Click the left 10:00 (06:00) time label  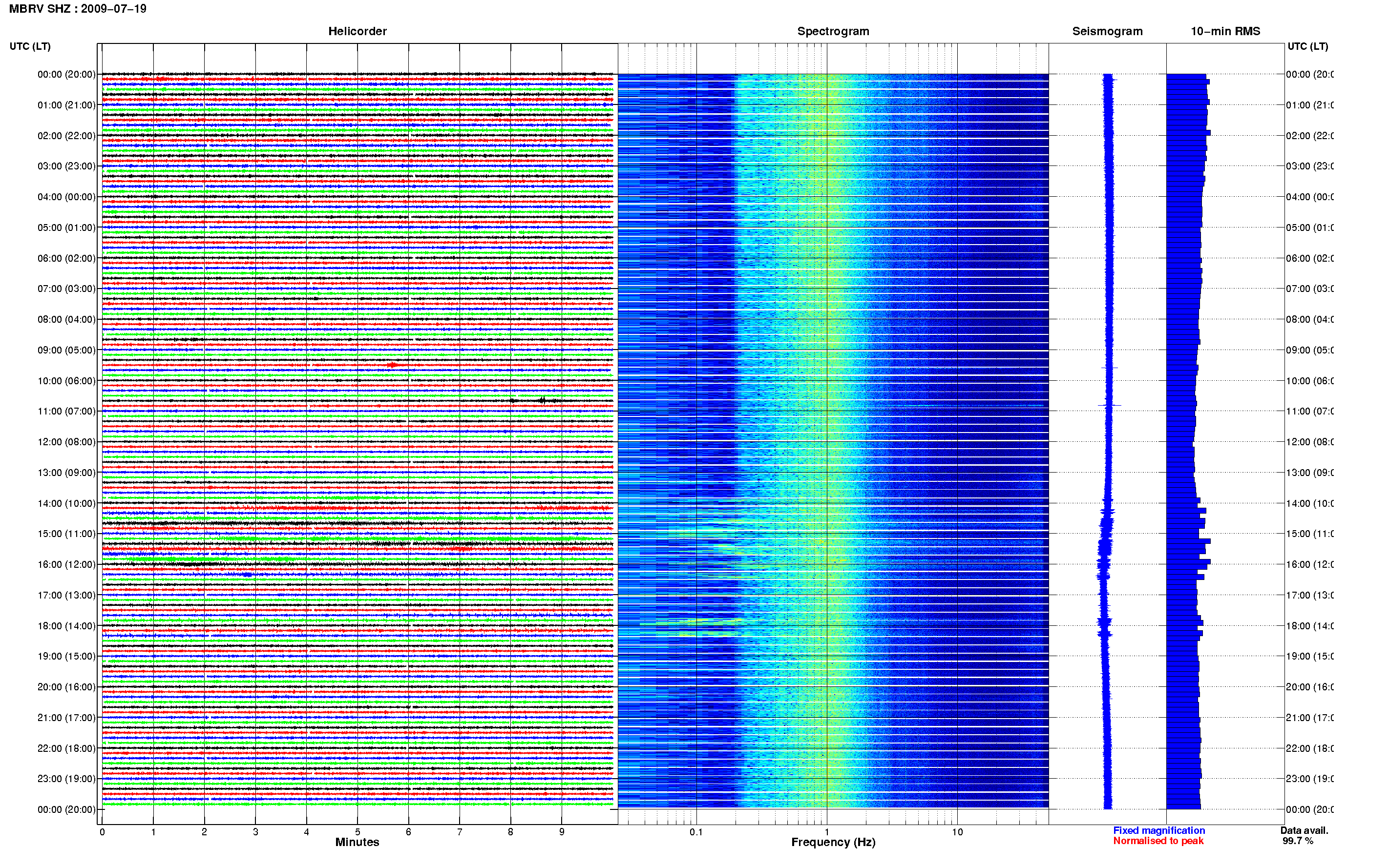click(66, 381)
